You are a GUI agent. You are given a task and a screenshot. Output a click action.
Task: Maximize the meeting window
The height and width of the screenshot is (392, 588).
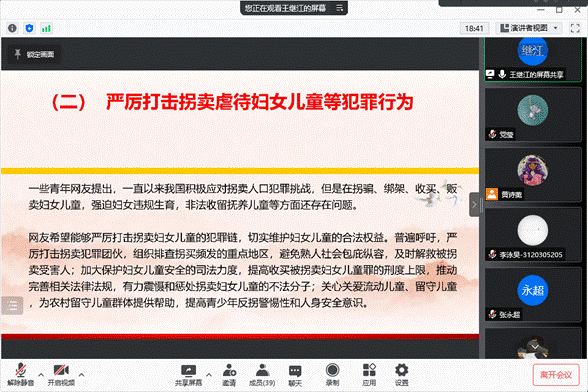coord(559,10)
